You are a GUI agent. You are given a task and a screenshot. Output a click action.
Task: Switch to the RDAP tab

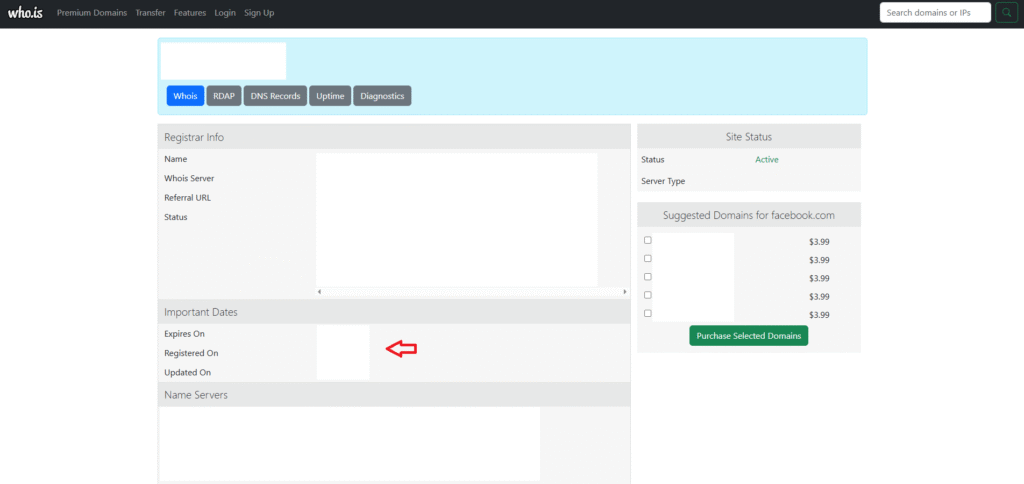tap(225, 96)
